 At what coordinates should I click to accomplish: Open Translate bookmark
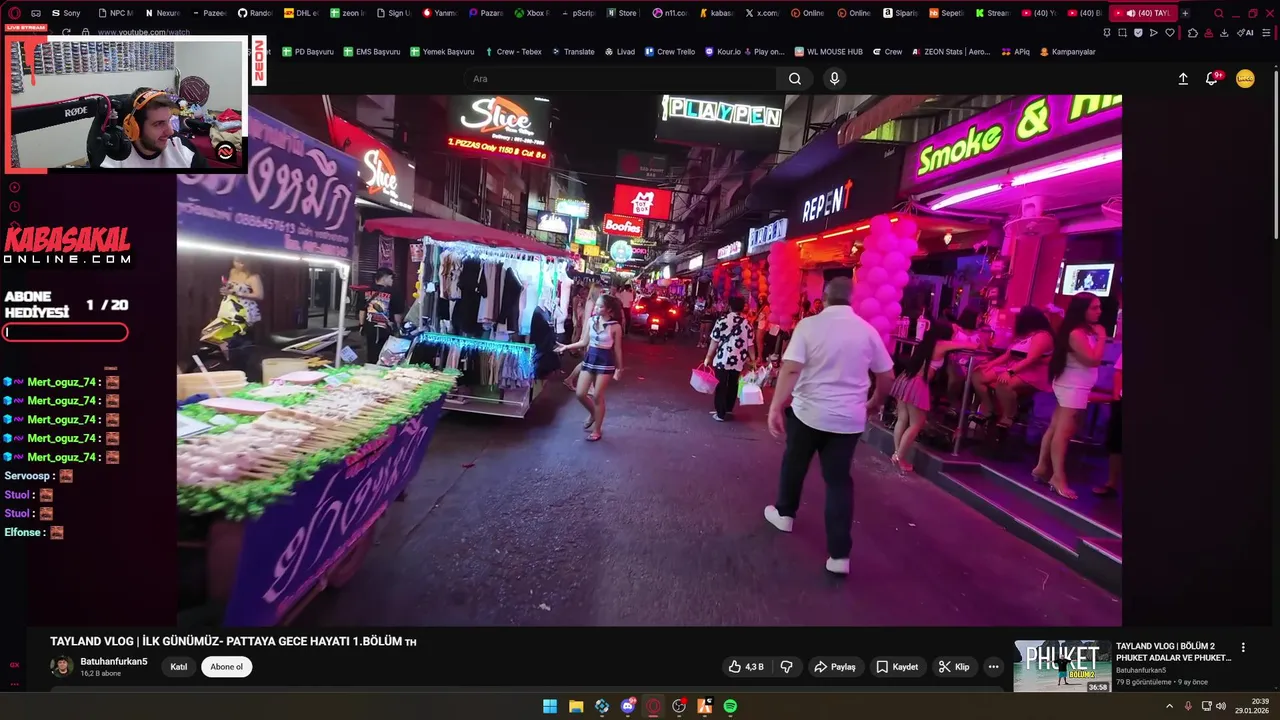[572, 52]
